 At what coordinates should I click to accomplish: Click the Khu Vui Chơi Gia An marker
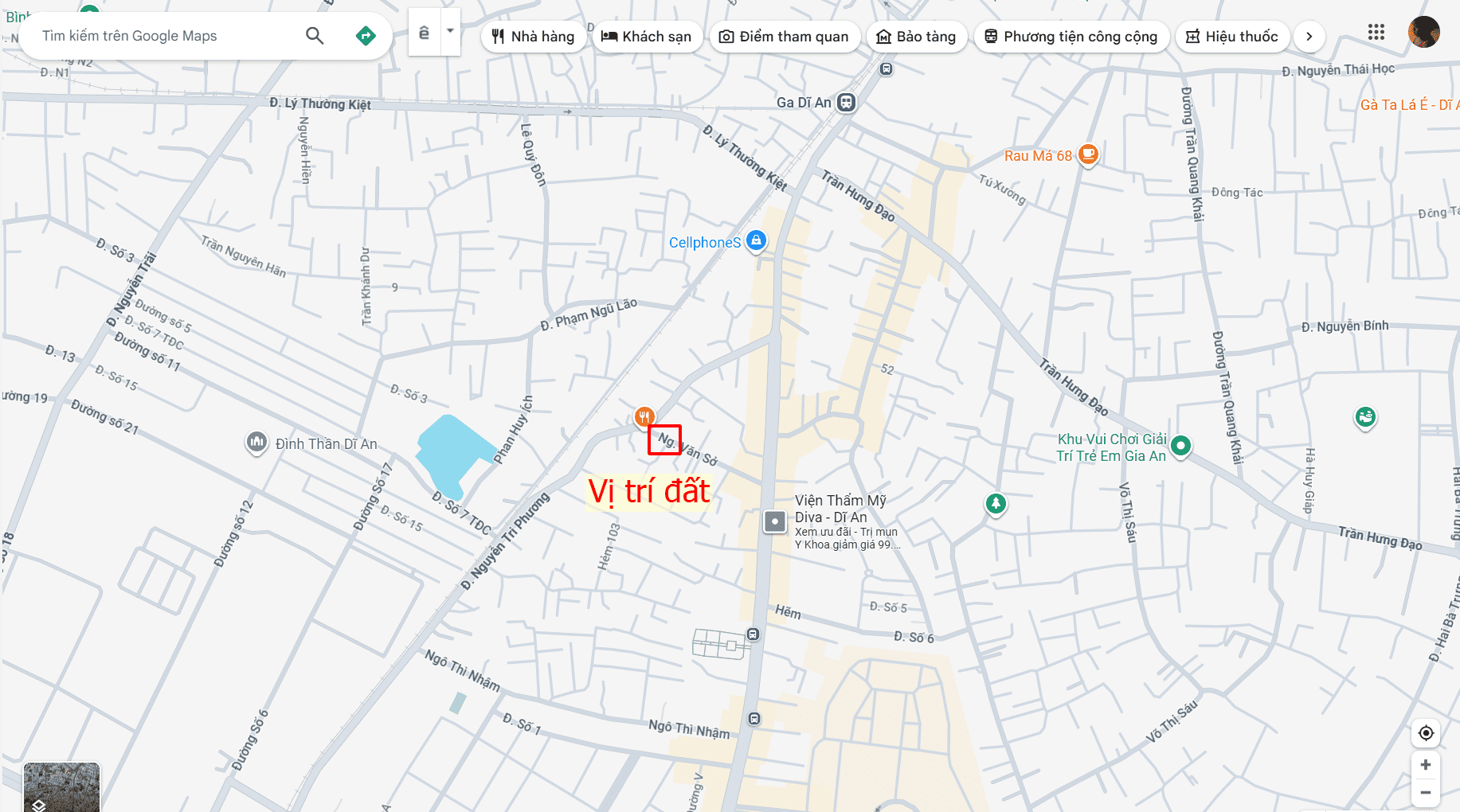coord(1181,446)
